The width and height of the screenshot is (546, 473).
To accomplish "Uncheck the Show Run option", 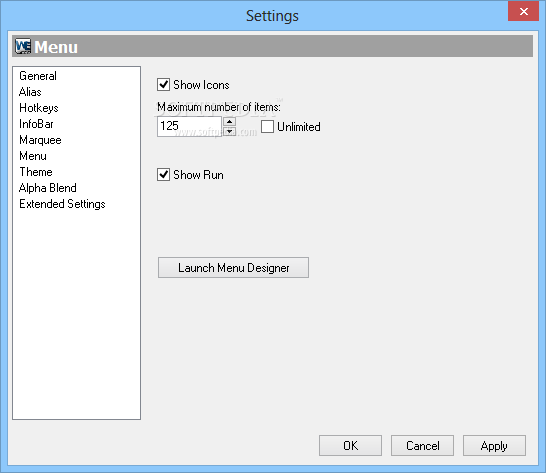I will pos(163,175).
